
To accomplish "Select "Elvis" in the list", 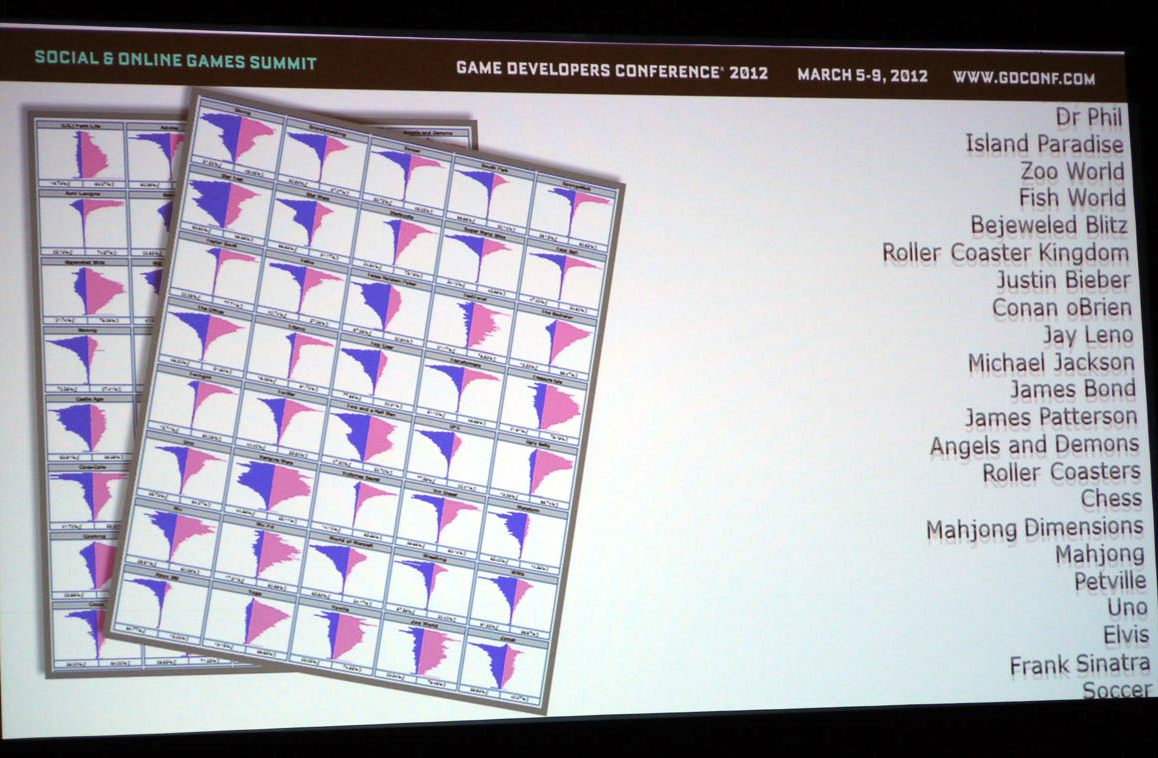I will 1126,635.
